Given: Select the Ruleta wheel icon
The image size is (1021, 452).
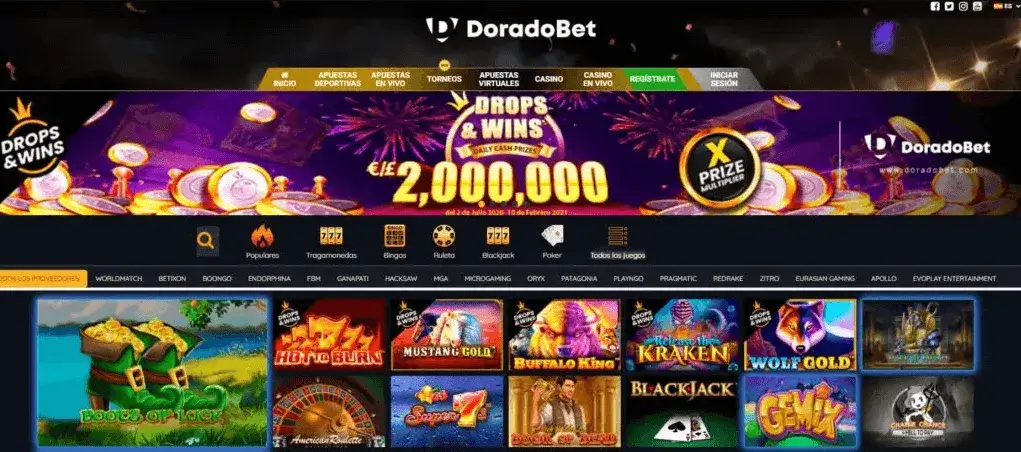Looking at the screenshot, I should (444, 236).
